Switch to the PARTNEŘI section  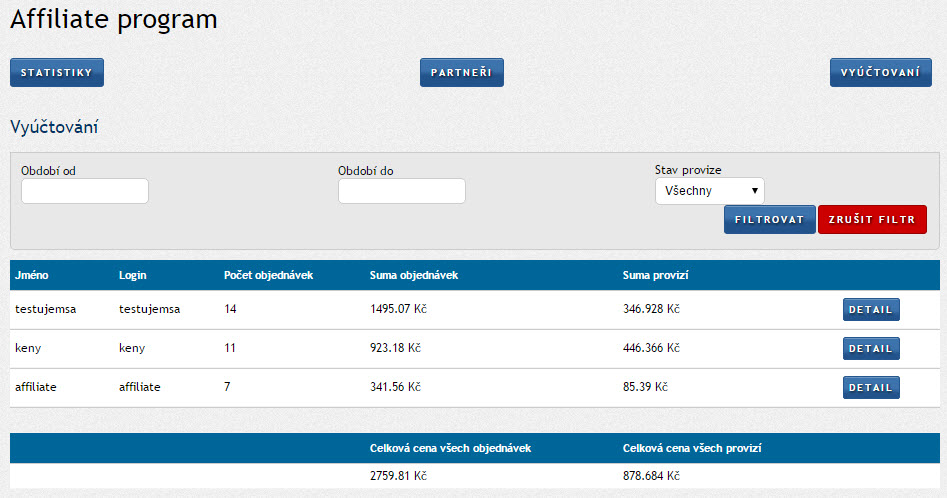tap(461, 73)
